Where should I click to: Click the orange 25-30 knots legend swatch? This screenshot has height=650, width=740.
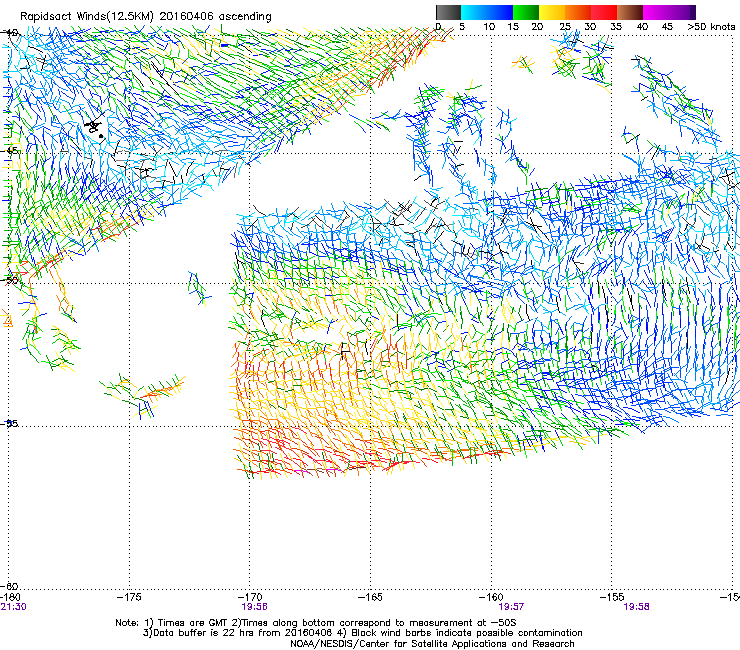click(x=578, y=12)
